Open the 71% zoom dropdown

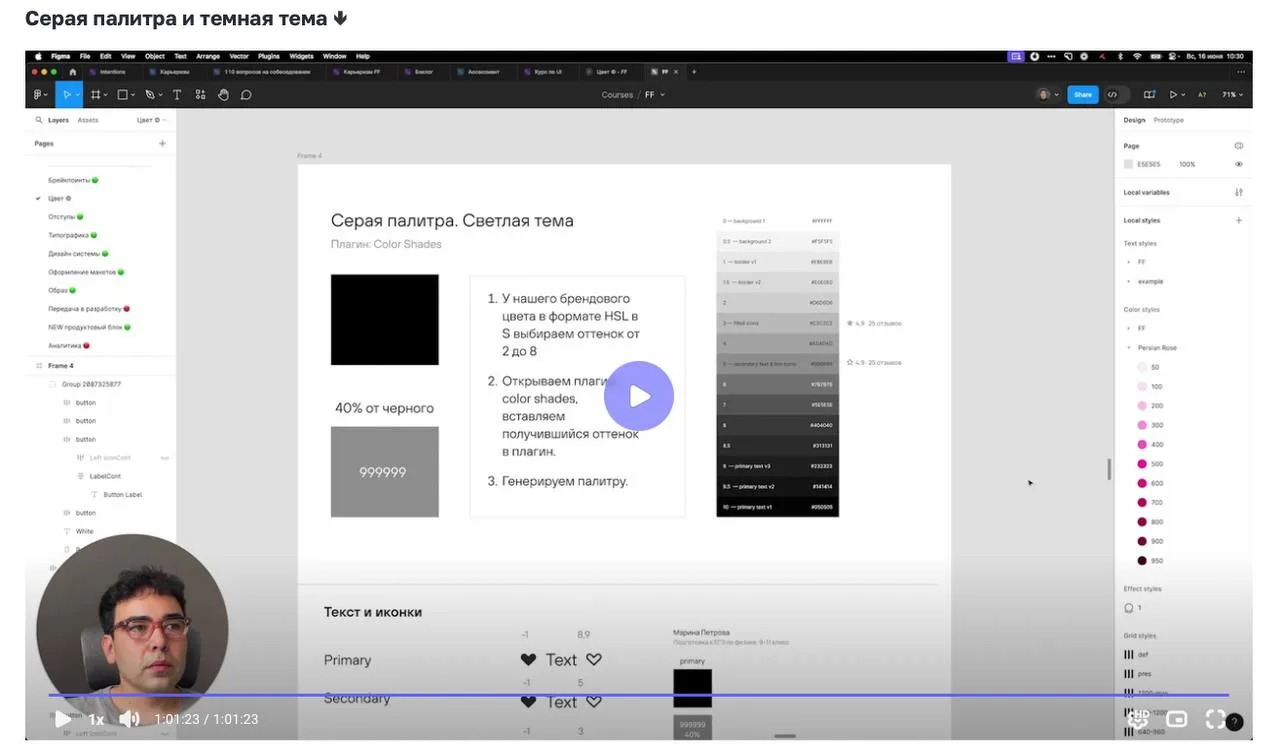[x=1234, y=94]
